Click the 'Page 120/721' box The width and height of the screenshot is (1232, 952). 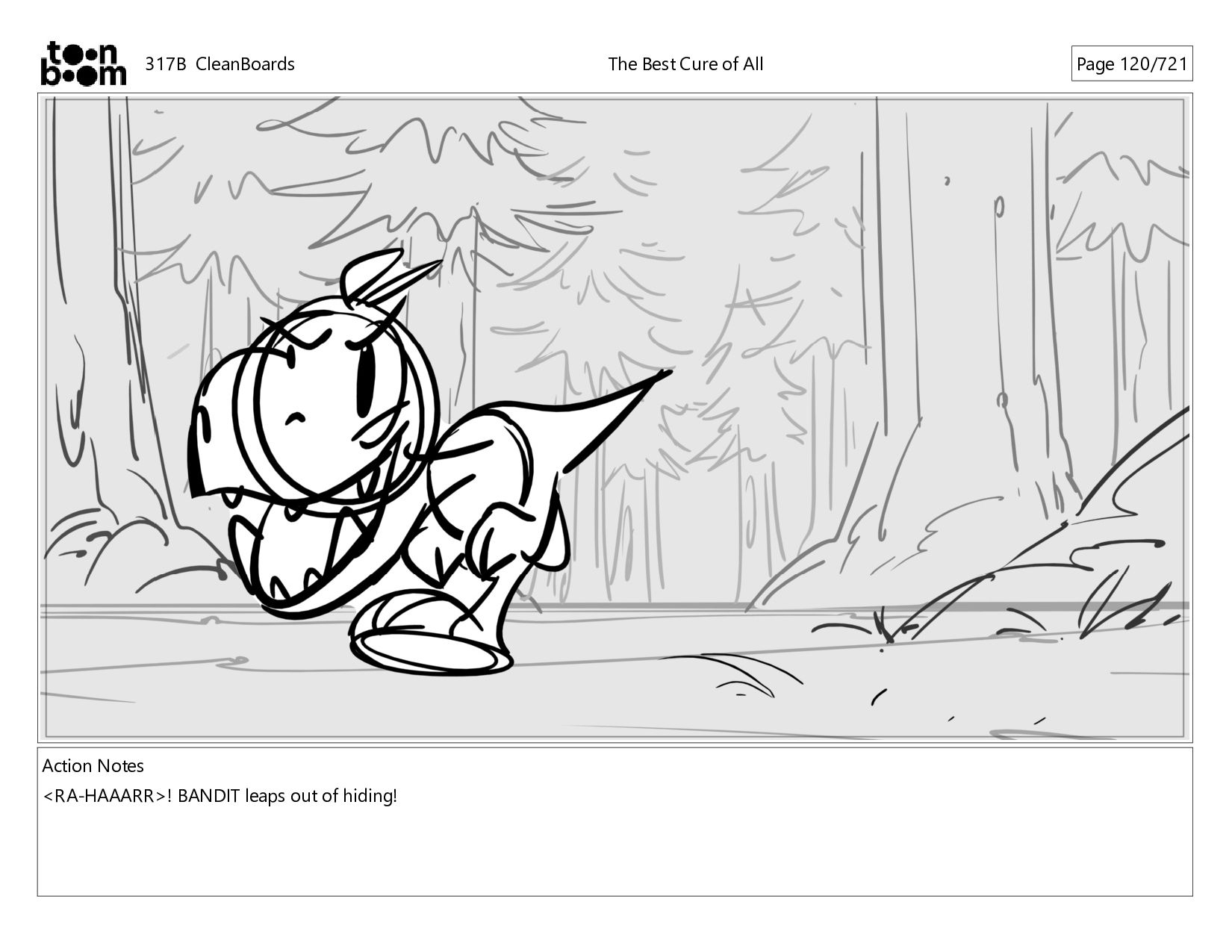click(1131, 64)
